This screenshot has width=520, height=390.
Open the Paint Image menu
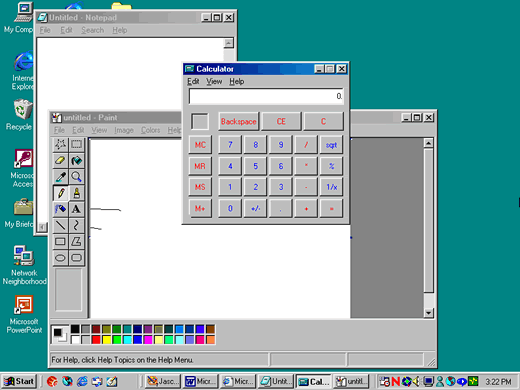124,130
